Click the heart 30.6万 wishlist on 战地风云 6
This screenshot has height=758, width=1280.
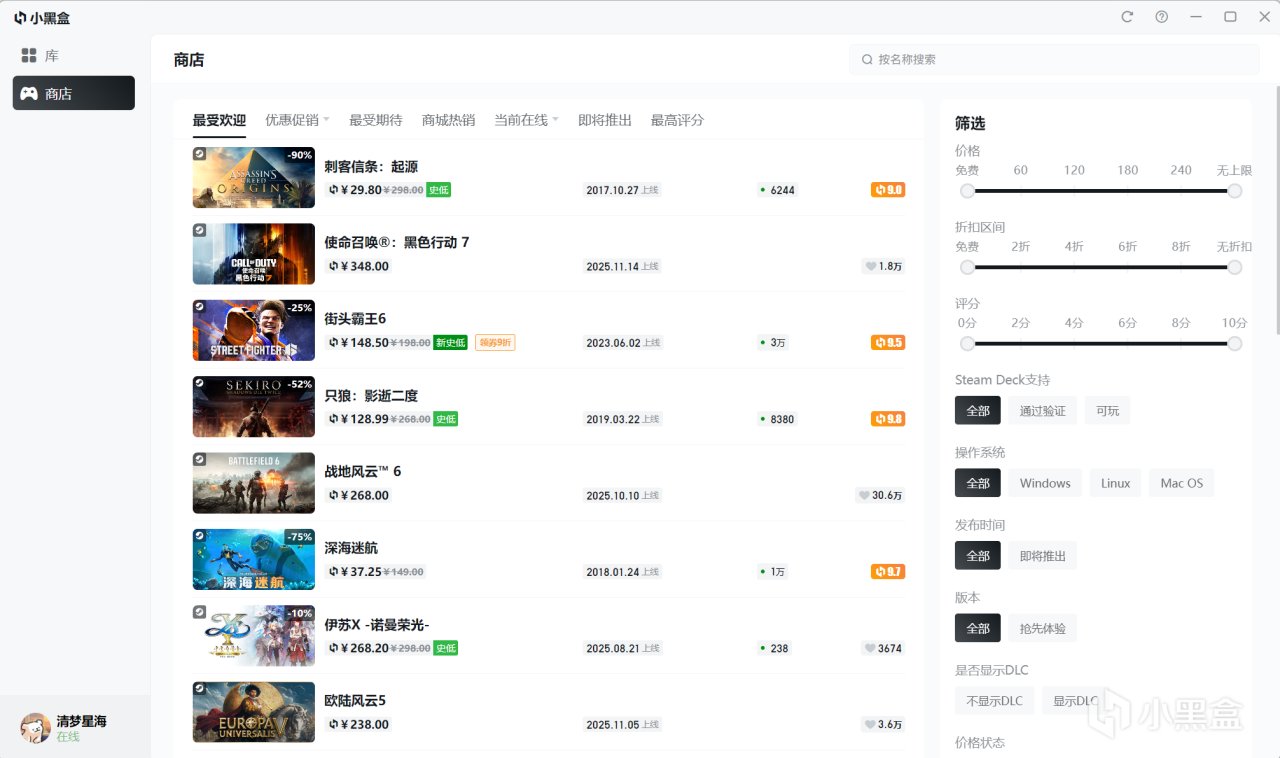coord(880,495)
